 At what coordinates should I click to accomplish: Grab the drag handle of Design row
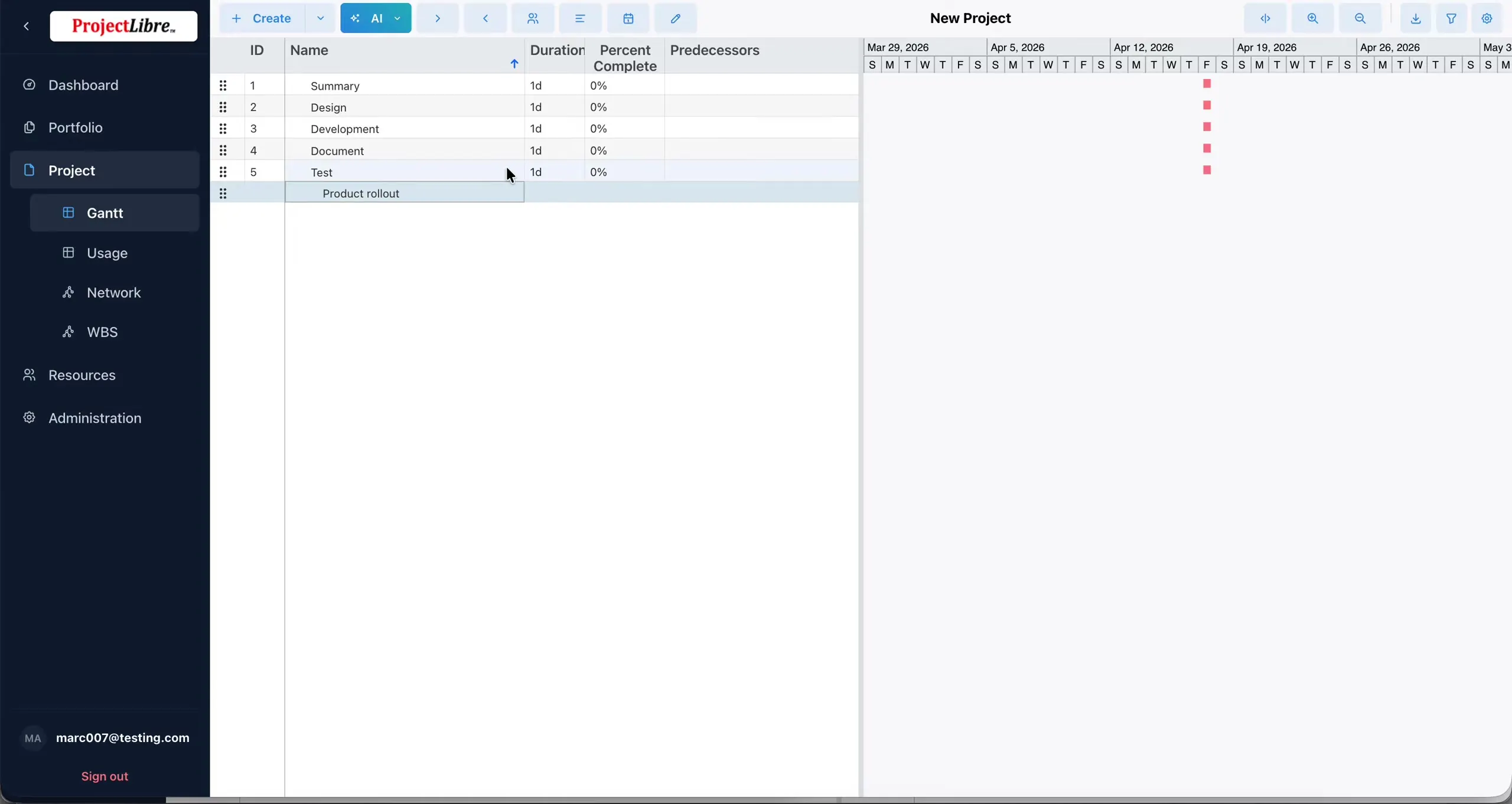[223, 107]
